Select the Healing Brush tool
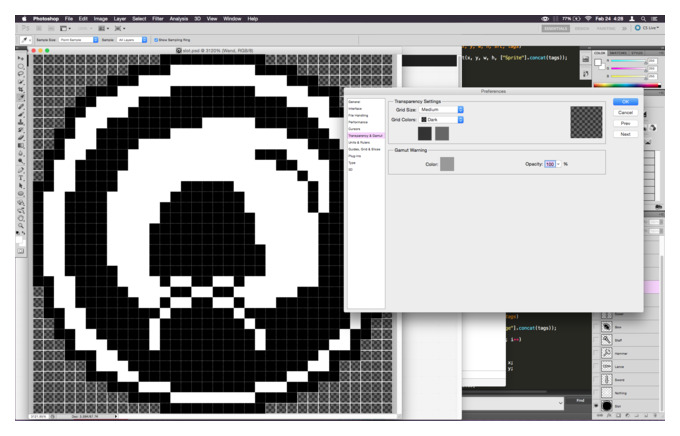Image resolution: width=680 pixels, height=436 pixels. (20, 106)
